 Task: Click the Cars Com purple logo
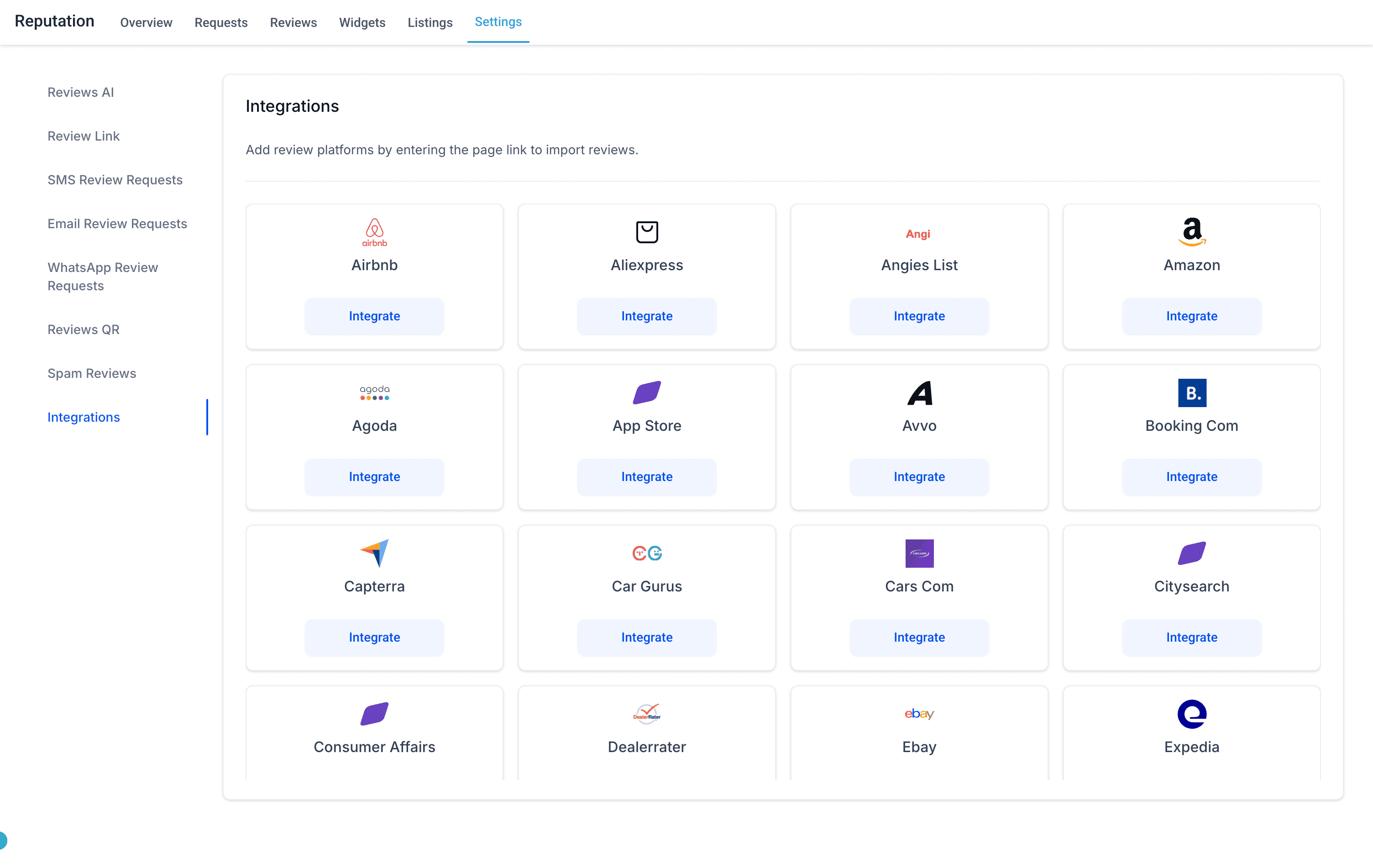click(919, 554)
